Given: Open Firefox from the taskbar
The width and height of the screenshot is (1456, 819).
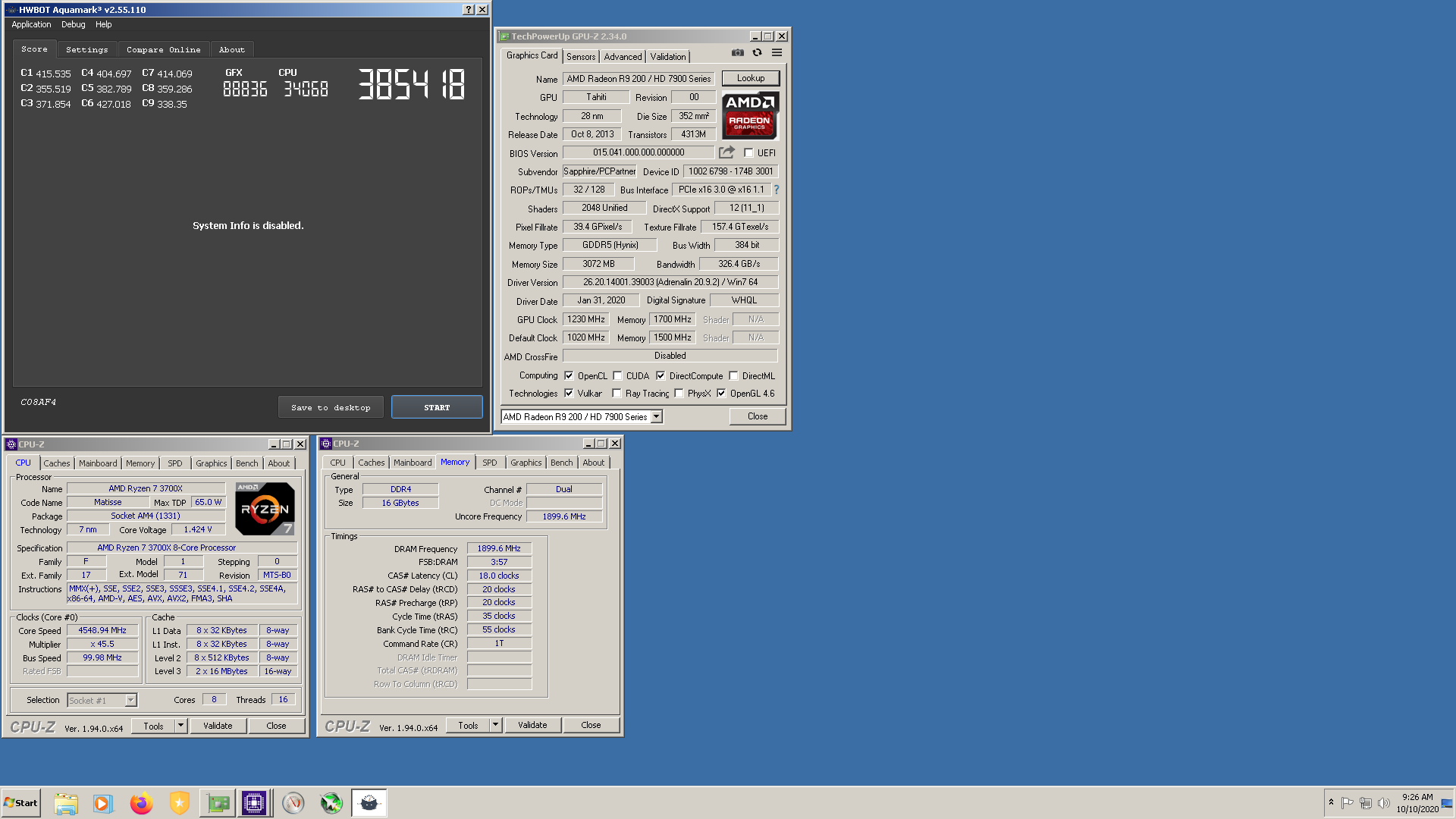Looking at the screenshot, I should point(141,803).
